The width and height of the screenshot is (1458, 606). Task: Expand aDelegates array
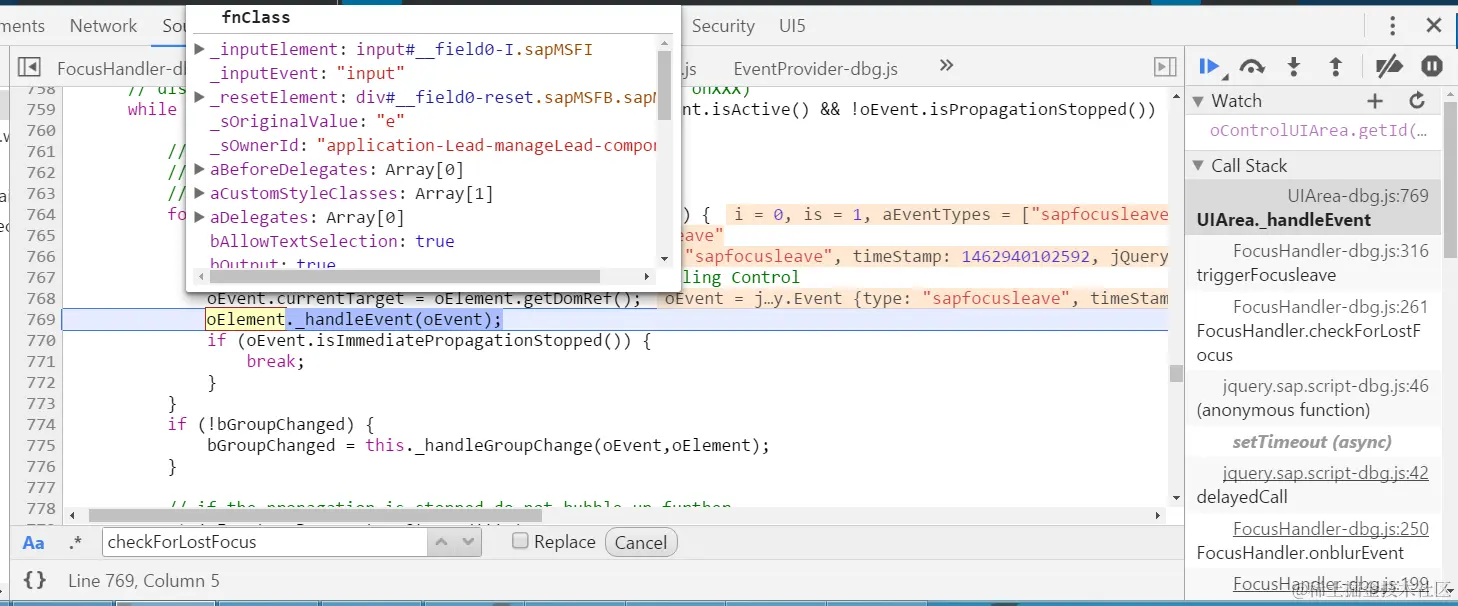pos(199,217)
